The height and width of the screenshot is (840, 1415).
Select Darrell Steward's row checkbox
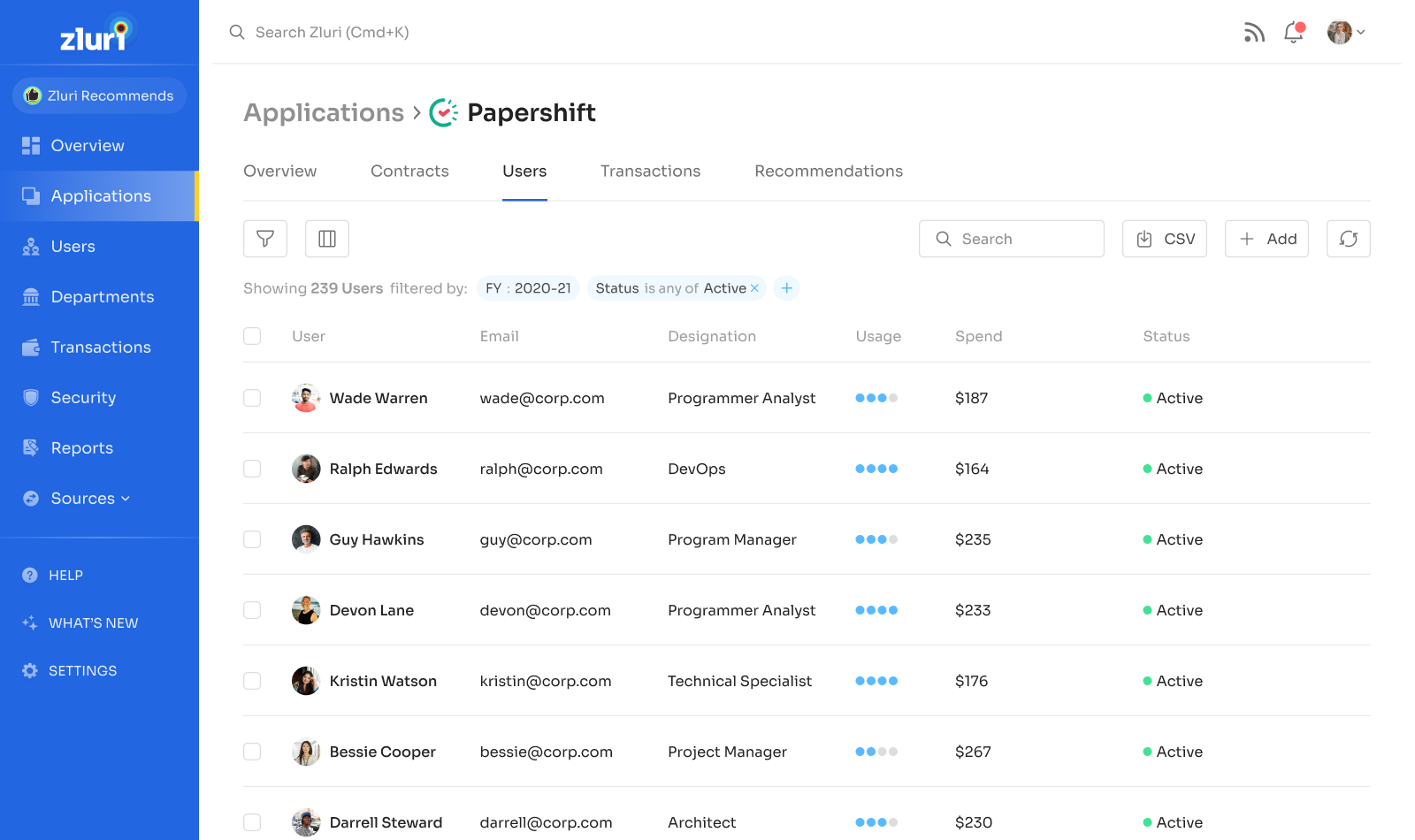[x=252, y=822]
